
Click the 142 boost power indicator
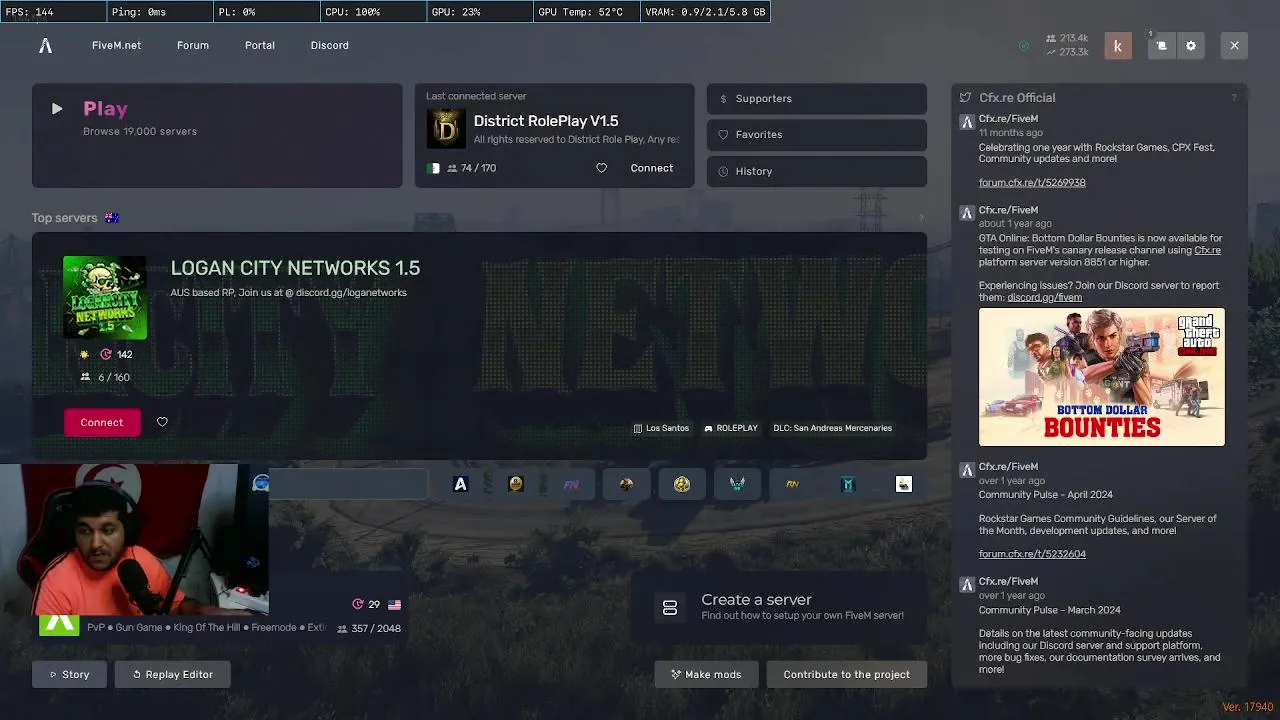(x=116, y=354)
